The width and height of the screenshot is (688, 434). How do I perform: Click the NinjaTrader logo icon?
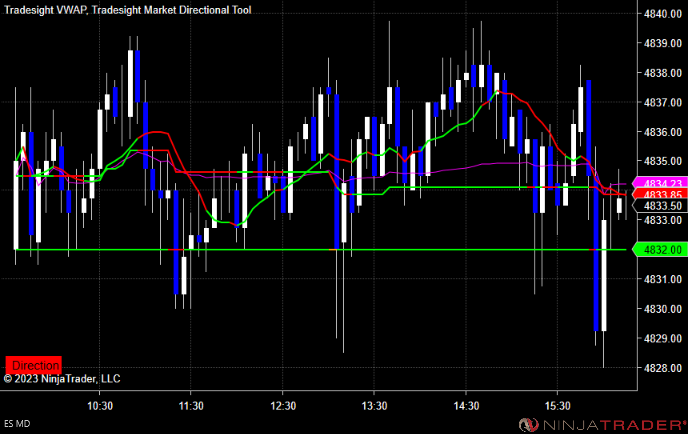(x=528, y=425)
